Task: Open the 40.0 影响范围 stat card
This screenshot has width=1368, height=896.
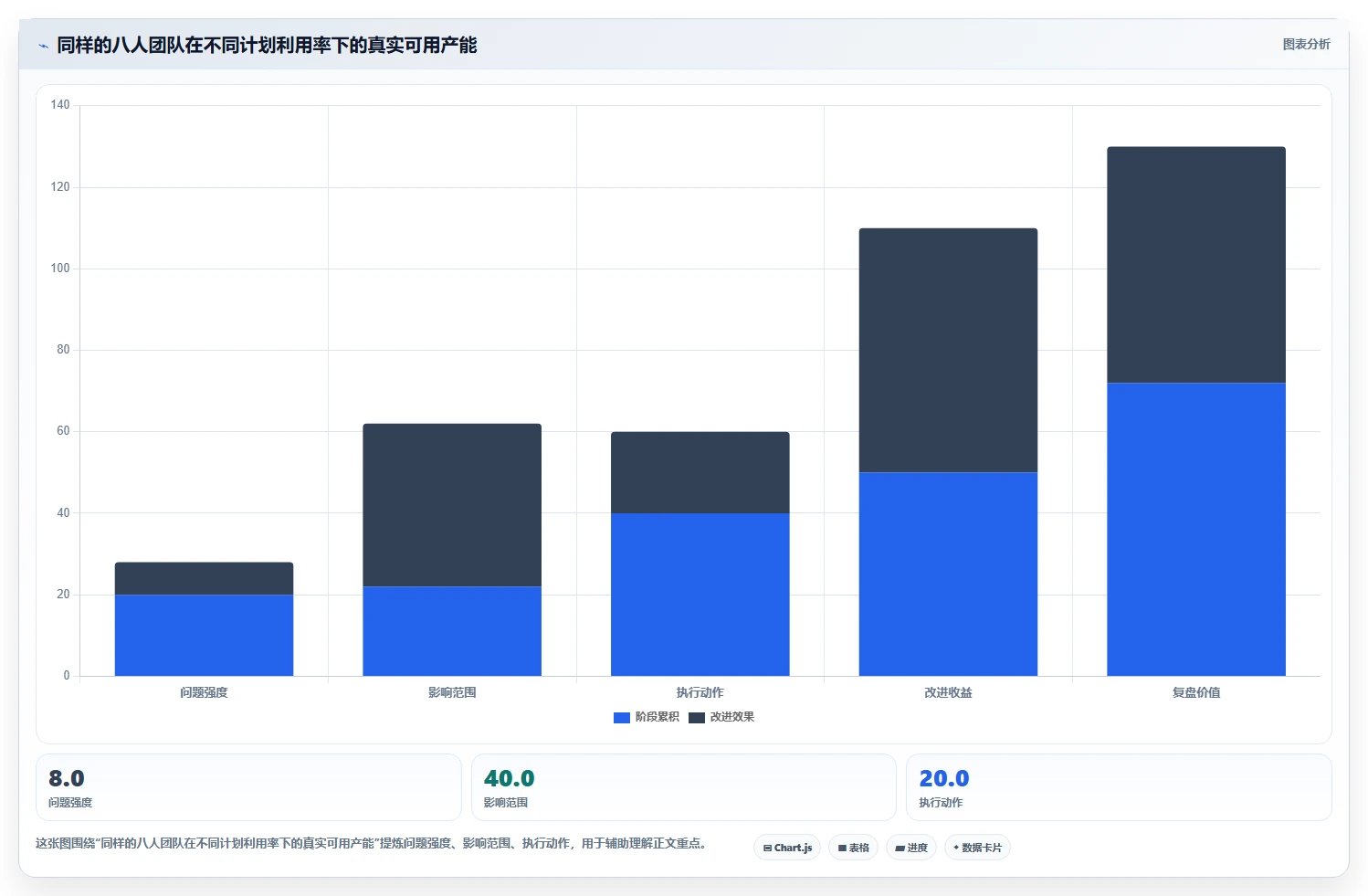Action: point(684,787)
